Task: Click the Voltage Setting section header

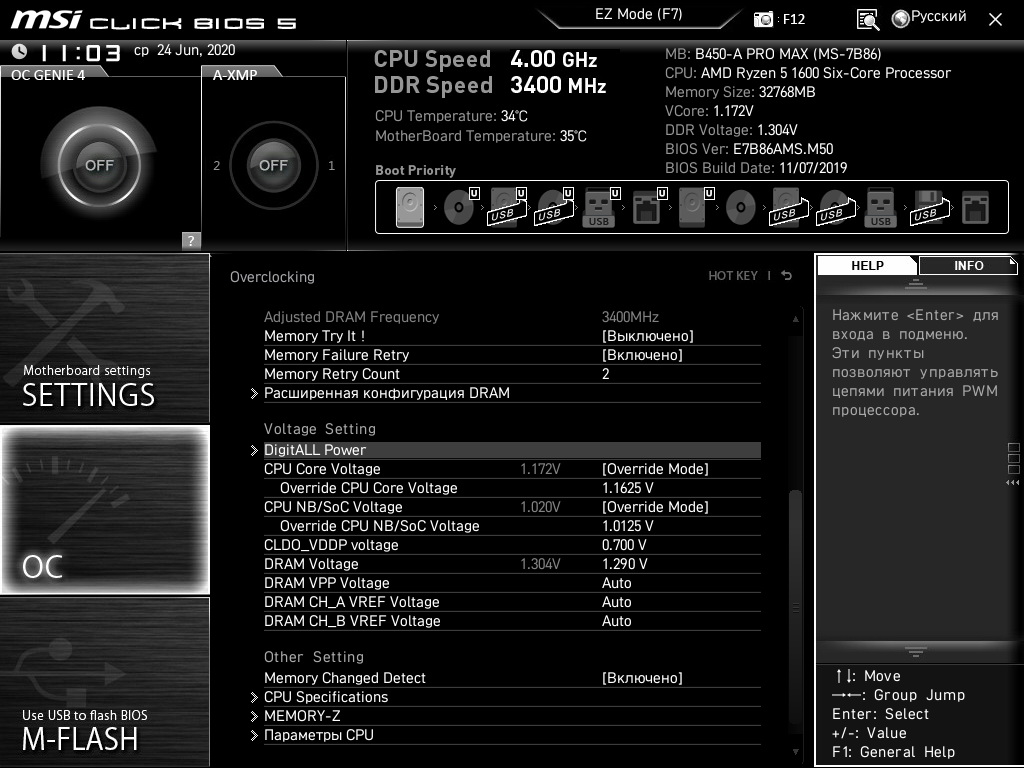Action: [320, 429]
